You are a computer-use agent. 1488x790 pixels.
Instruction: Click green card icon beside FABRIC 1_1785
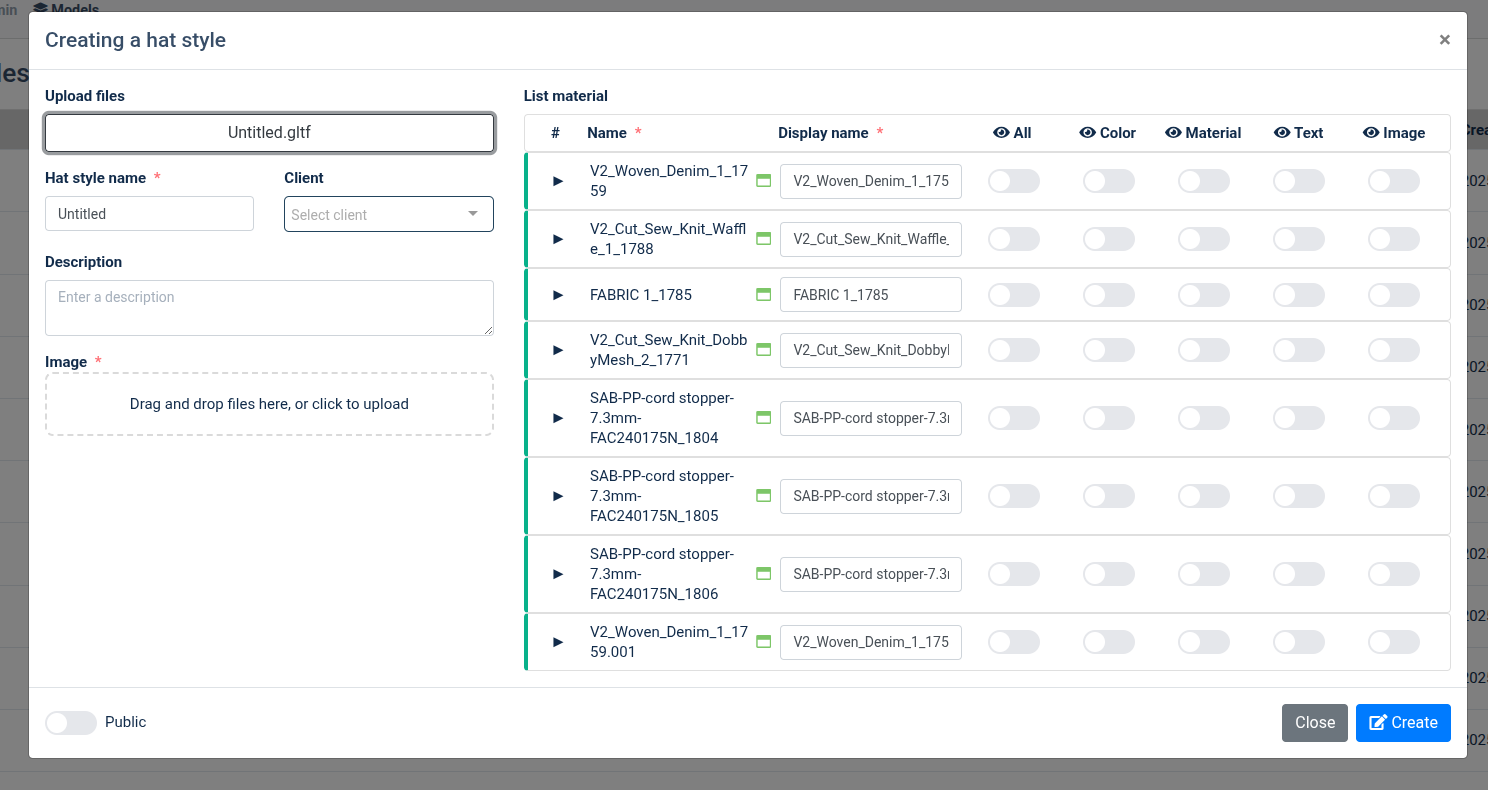tap(764, 295)
